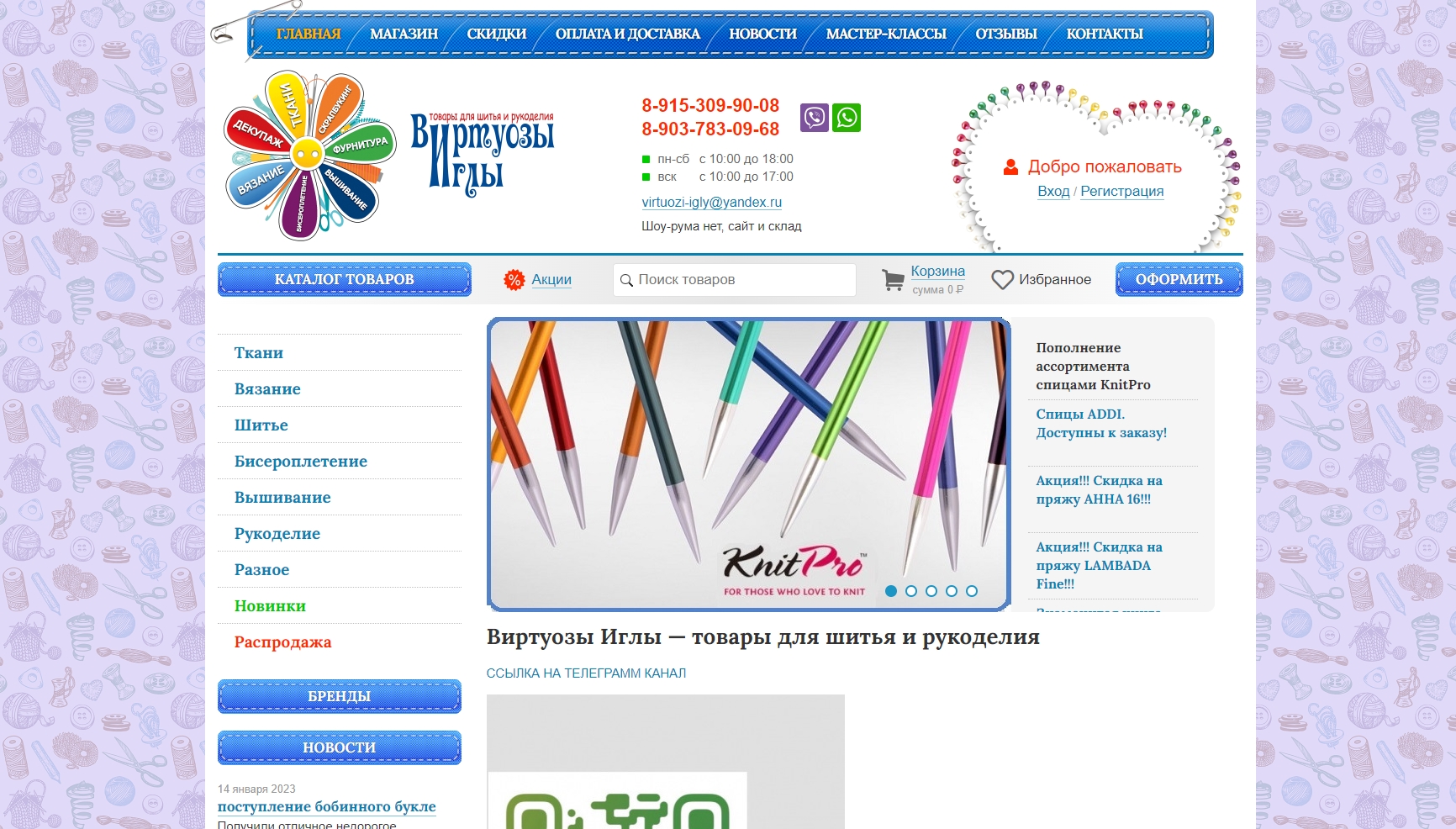Click the Виртуозы Иглы logo text
Screen dimensions: 1456x829
tap(483, 155)
